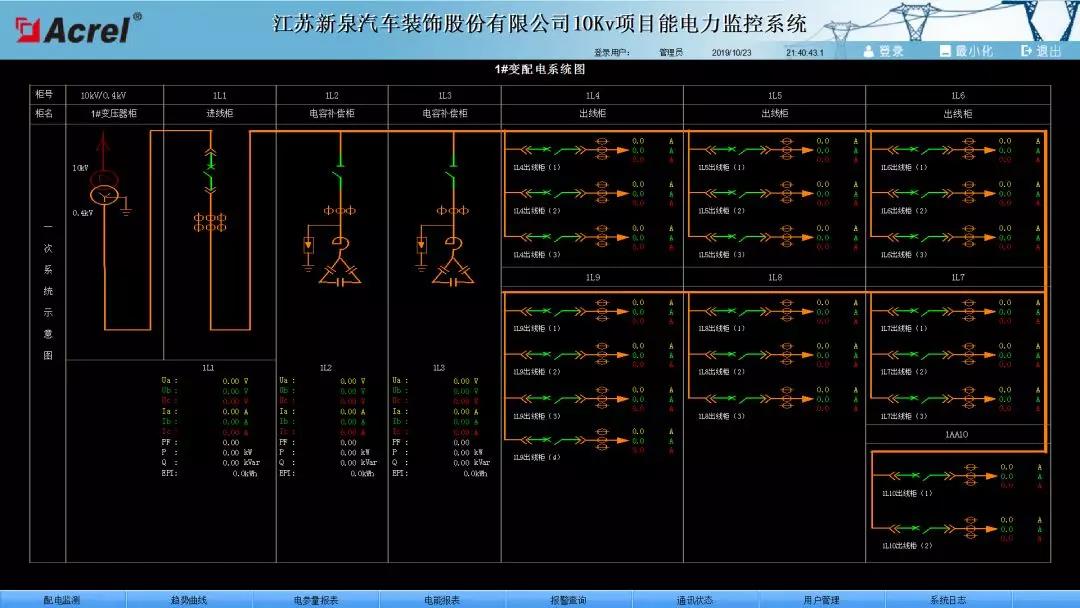Screen dimensions: 1080x608
Task: Click the 电容补偿柜 cell under 1L3
Action: [445, 114]
